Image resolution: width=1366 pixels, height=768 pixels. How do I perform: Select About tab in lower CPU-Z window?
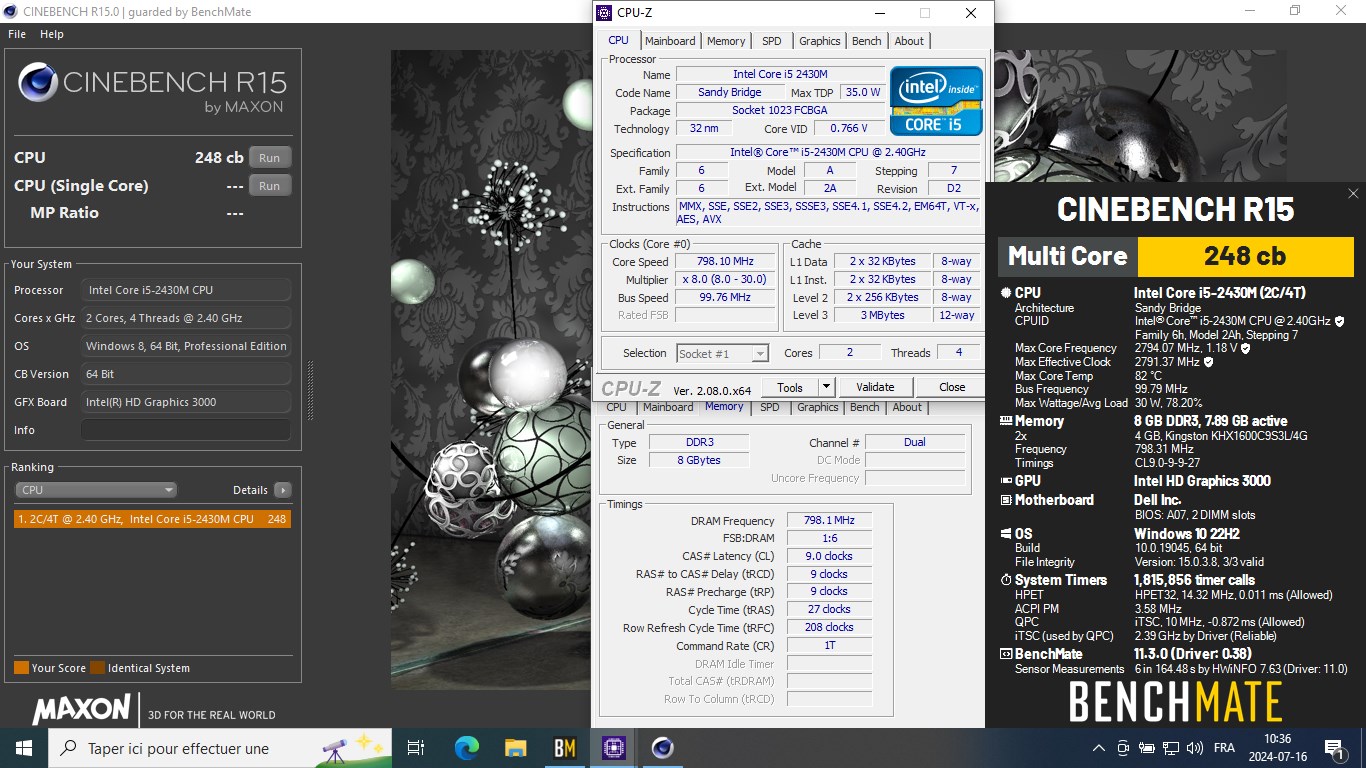(x=907, y=407)
